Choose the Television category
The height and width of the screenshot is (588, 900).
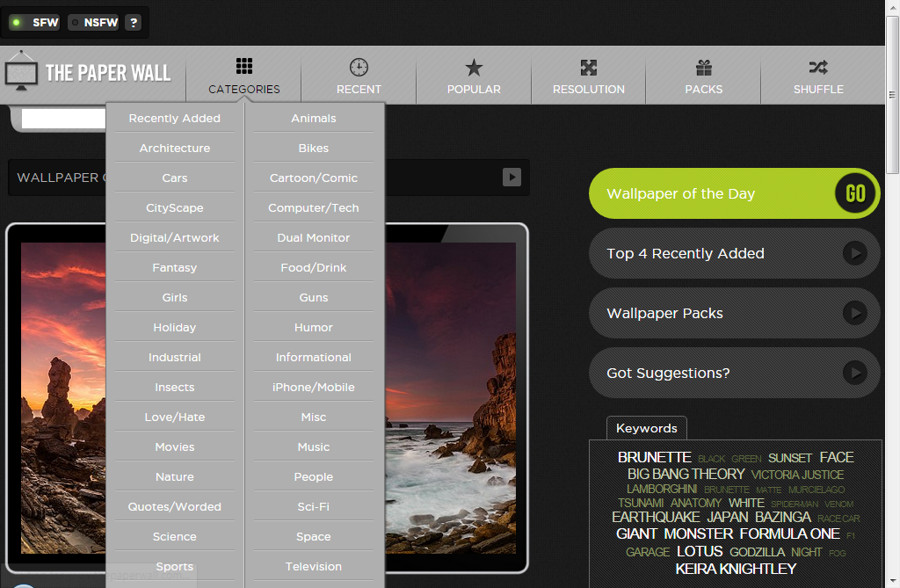[x=313, y=566]
